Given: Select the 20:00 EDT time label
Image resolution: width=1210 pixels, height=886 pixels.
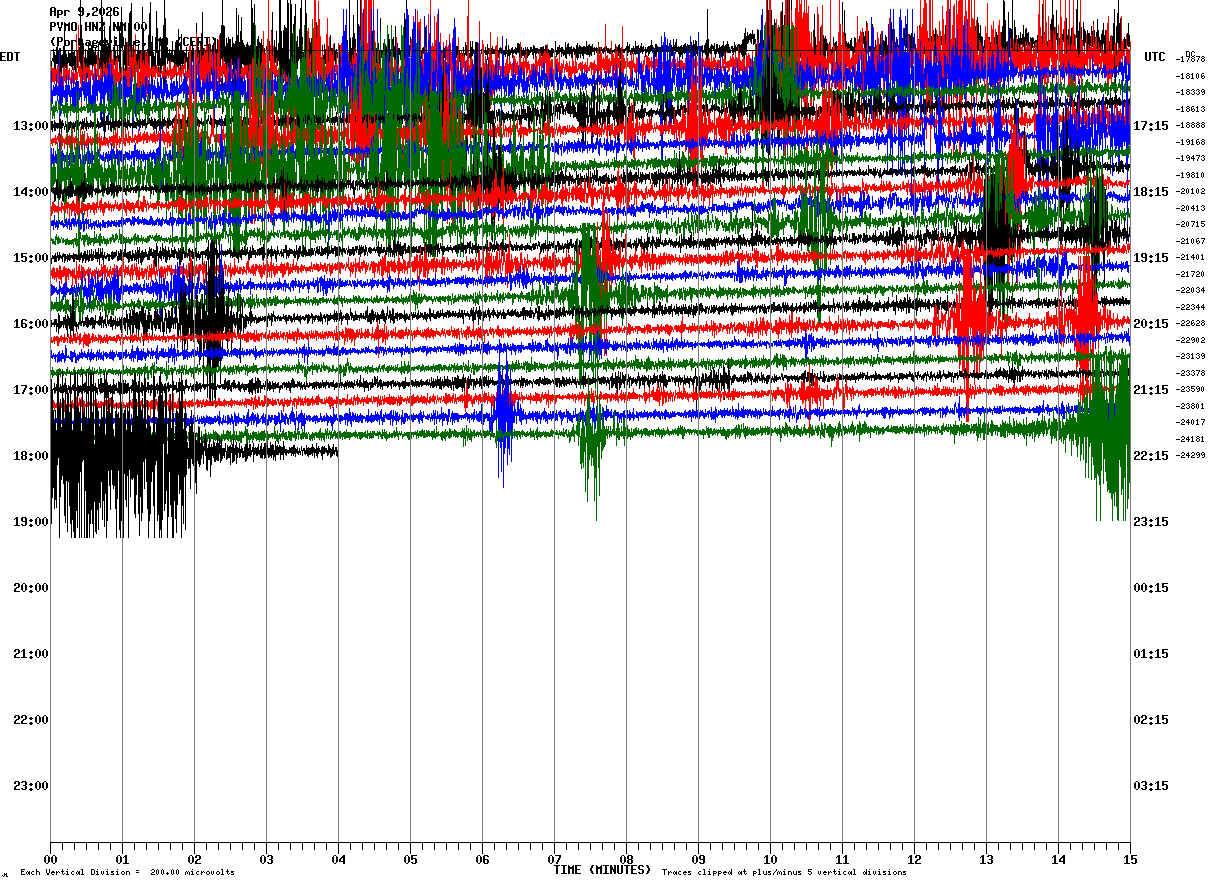Looking at the screenshot, I should click(31, 588).
